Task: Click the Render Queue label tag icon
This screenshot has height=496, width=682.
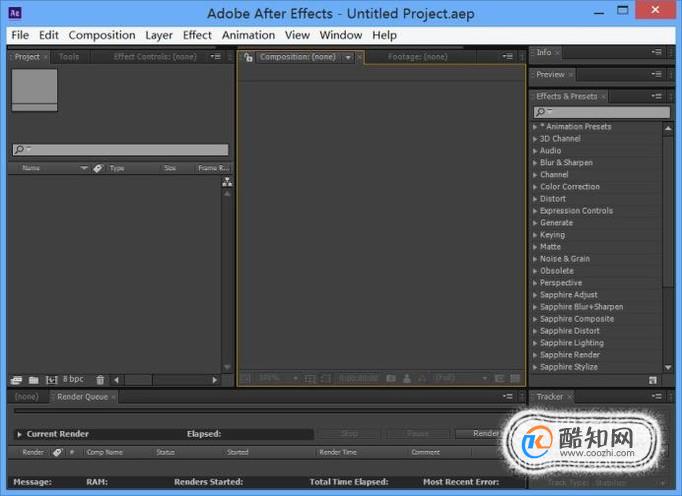Action: (57, 452)
